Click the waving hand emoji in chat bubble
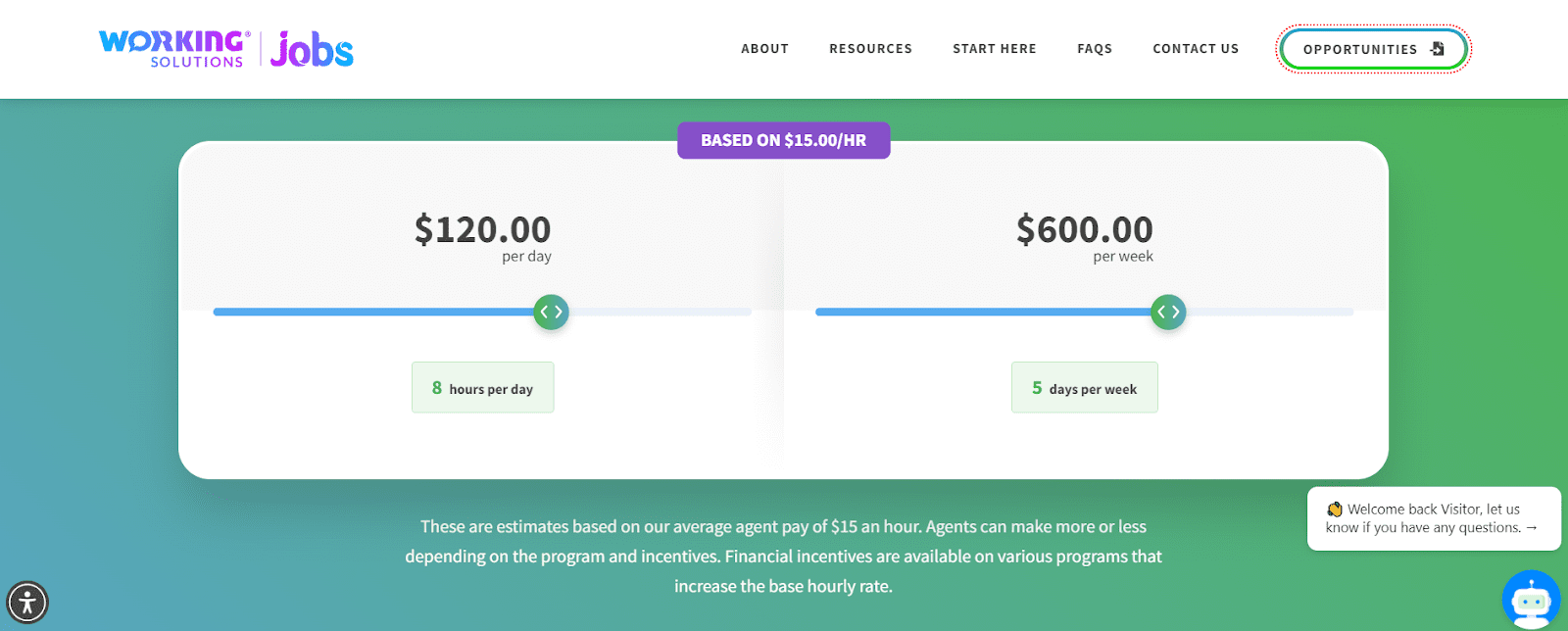 point(1335,510)
